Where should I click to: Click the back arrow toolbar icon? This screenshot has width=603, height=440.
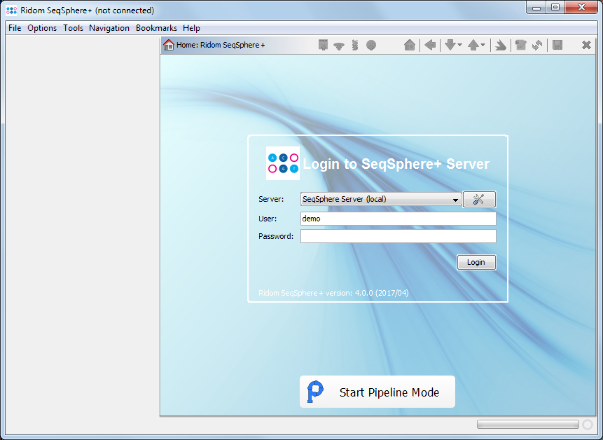tap(430, 45)
